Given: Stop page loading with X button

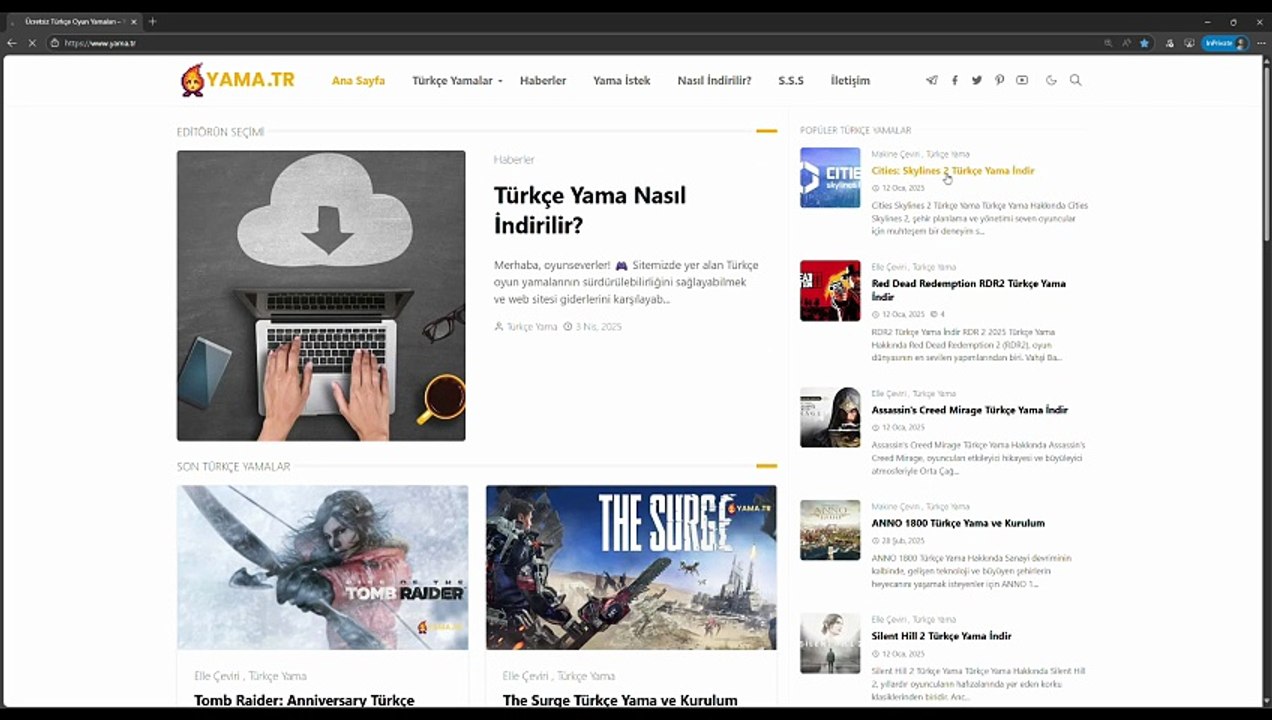Looking at the screenshot, I should pyautogui.click(x=33, y=43).
